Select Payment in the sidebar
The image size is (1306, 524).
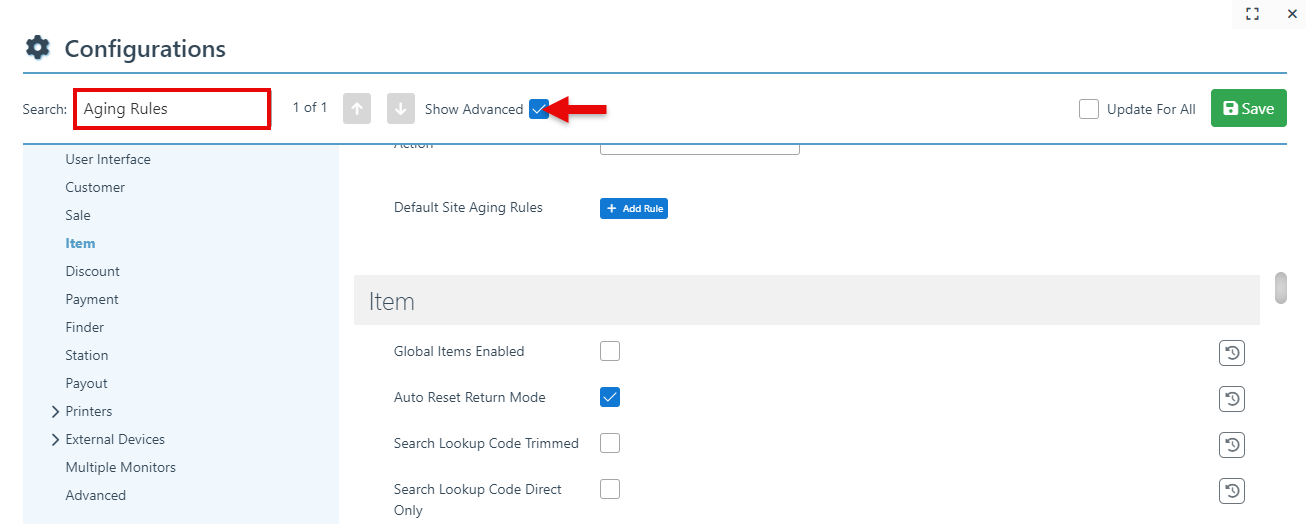tap(92, 299)
